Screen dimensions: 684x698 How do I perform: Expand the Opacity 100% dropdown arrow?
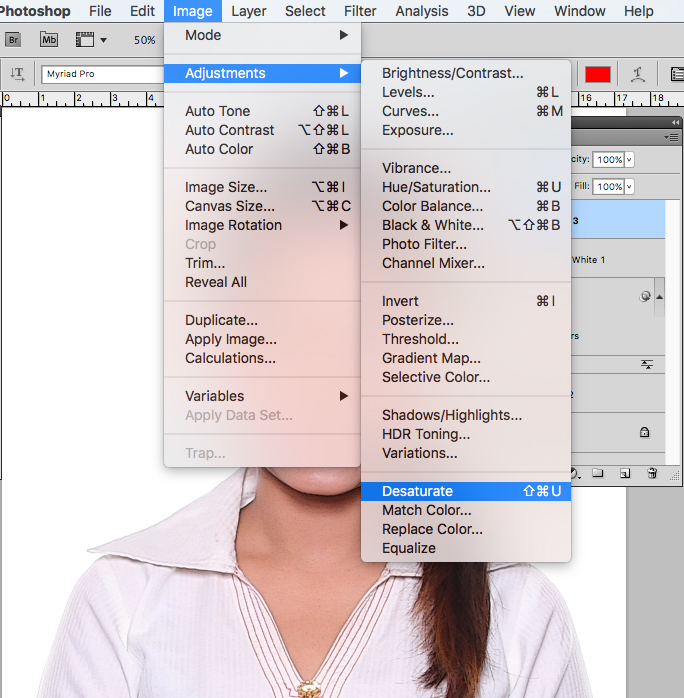(x=630, y=160)
